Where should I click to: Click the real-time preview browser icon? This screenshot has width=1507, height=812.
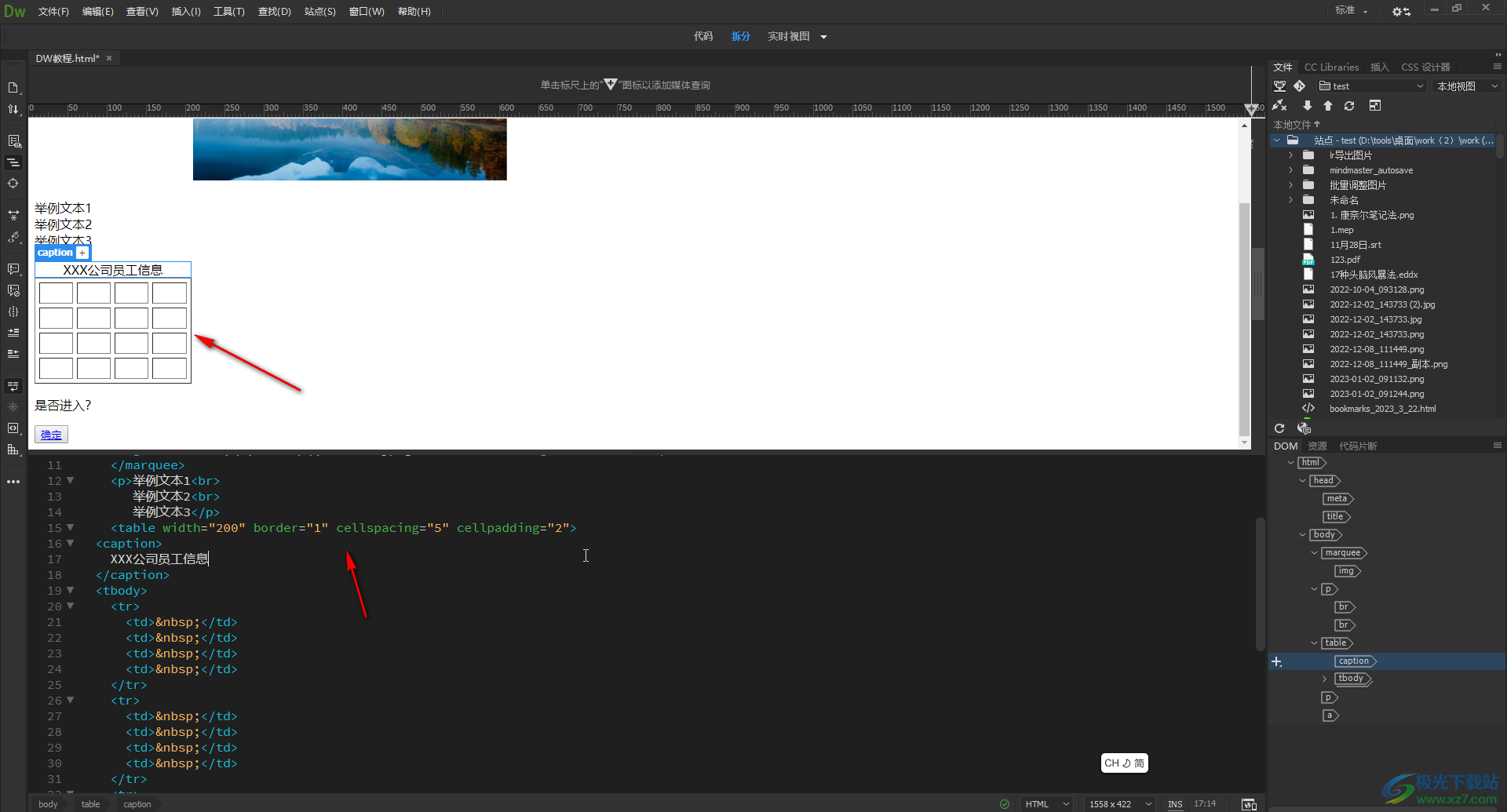click(1249, 804)
